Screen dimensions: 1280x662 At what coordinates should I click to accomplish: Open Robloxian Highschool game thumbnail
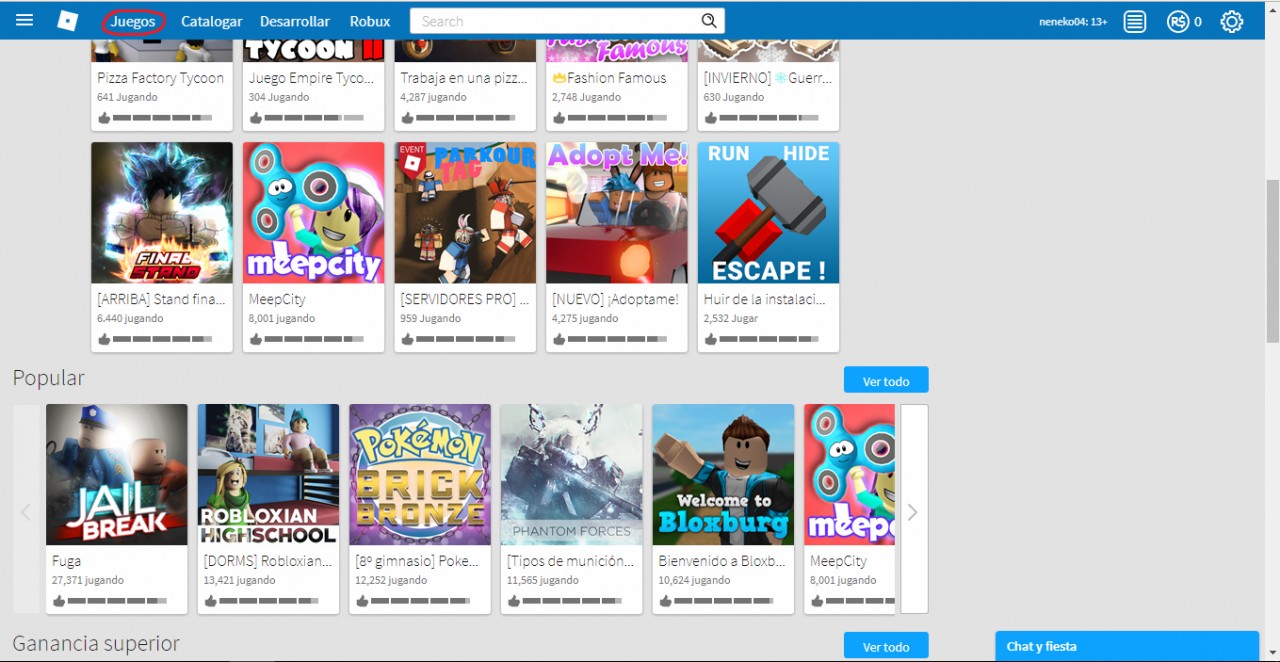[x=268, y=474]
